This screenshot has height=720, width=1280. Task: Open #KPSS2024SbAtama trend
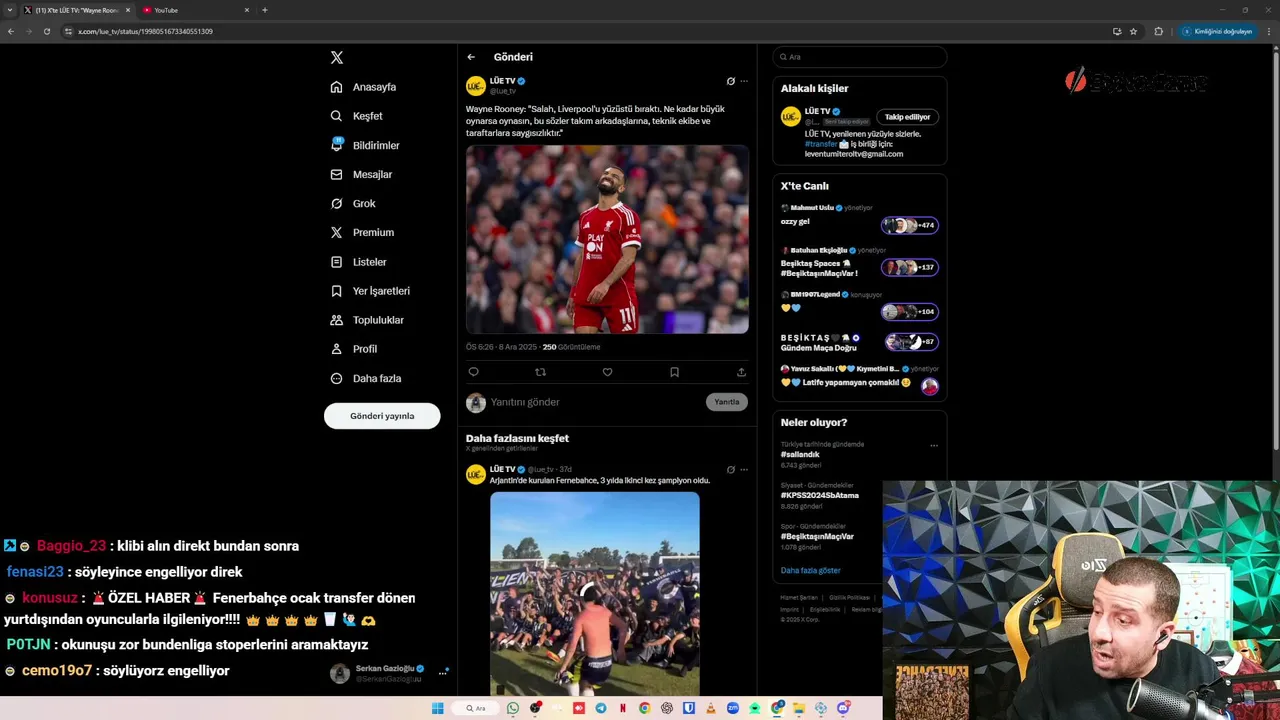(819, 495)
